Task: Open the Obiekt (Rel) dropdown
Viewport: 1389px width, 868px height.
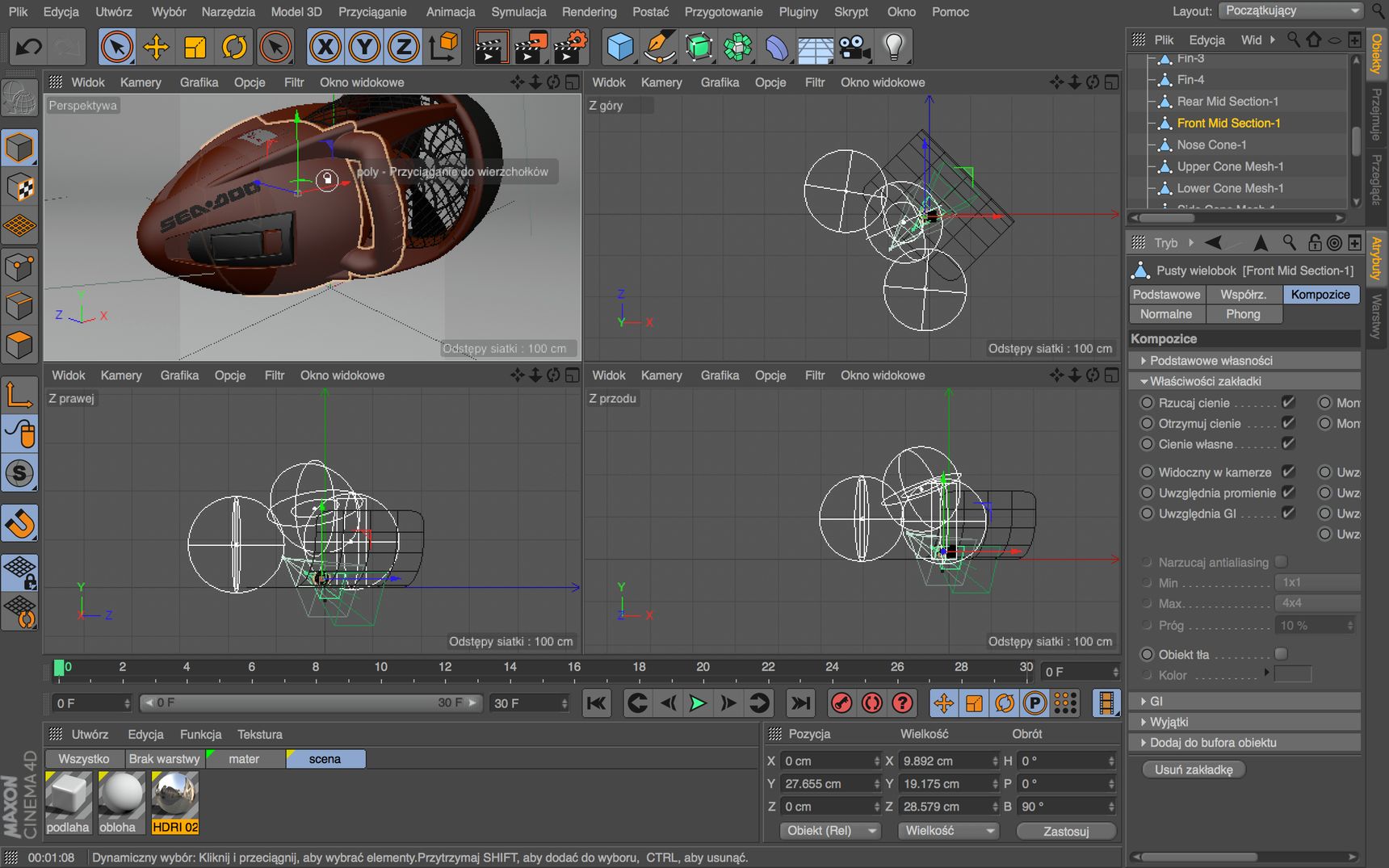Action: tap(831, 830)
